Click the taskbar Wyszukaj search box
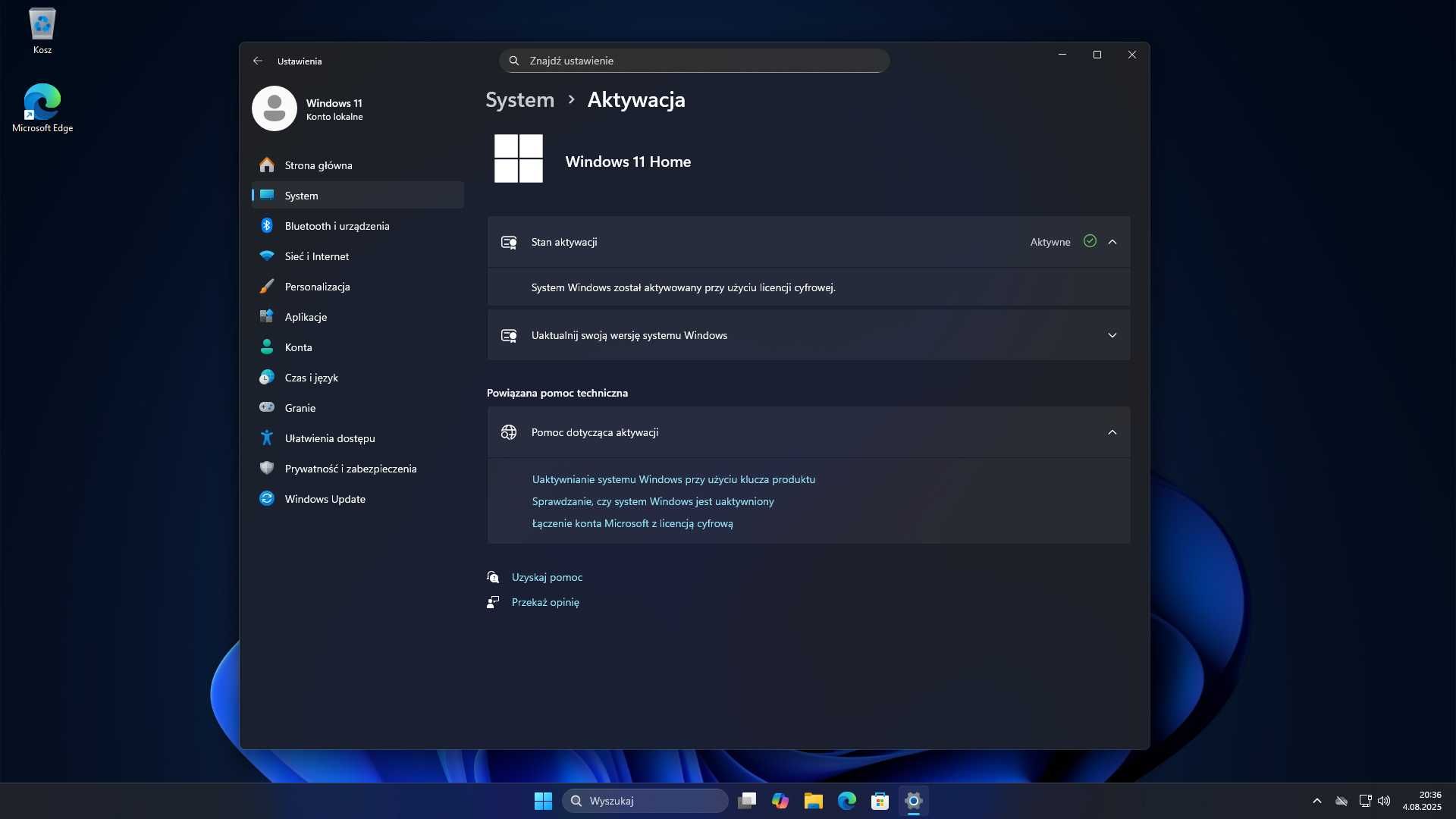 (645, 801)
